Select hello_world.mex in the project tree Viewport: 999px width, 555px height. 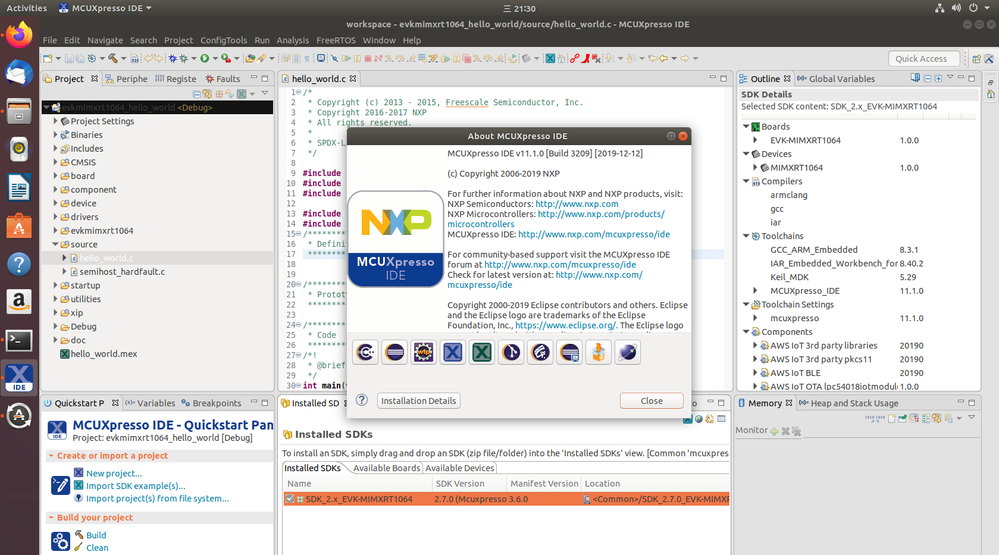pos(104,354)
